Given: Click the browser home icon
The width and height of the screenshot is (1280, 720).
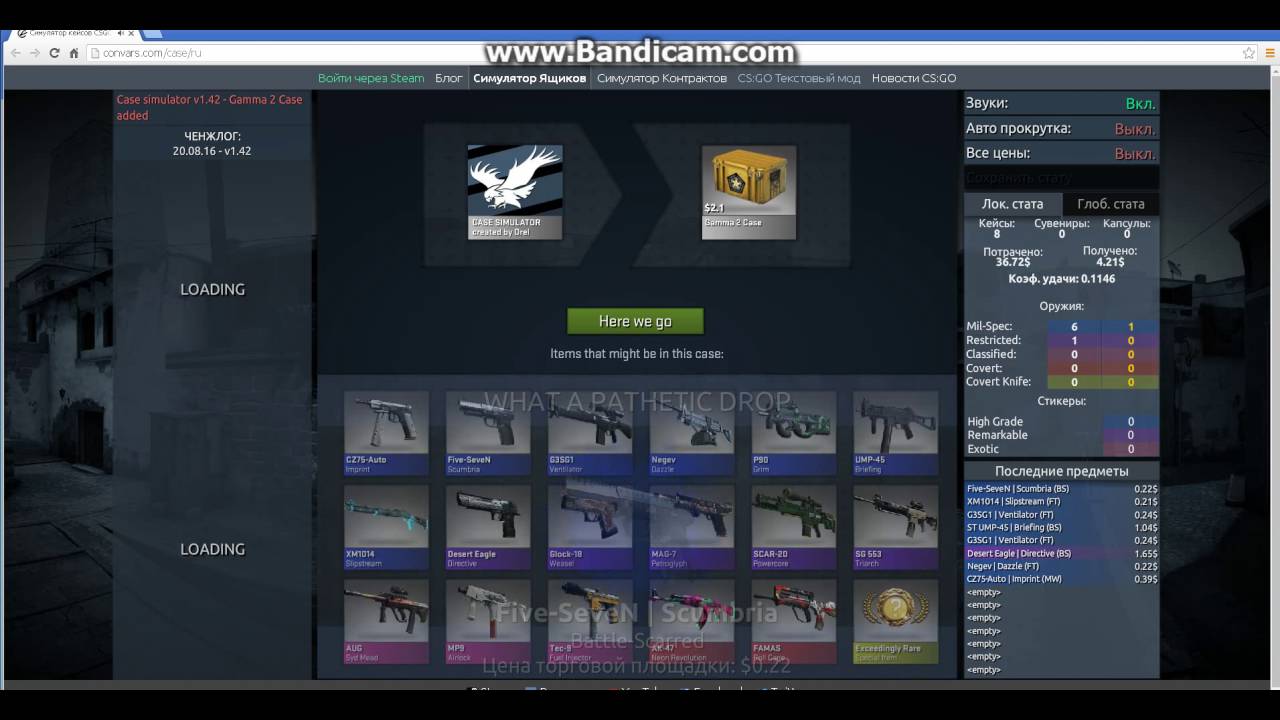Looking at the screenshot, I should point(74,53).
